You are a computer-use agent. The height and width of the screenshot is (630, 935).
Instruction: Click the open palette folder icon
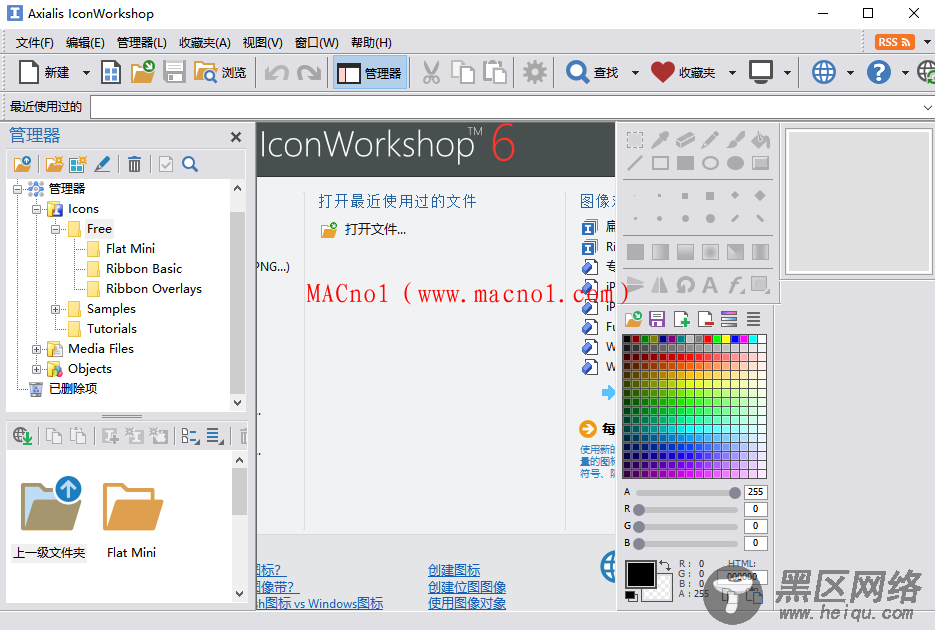pyautogui.click(x=633, y=319)
